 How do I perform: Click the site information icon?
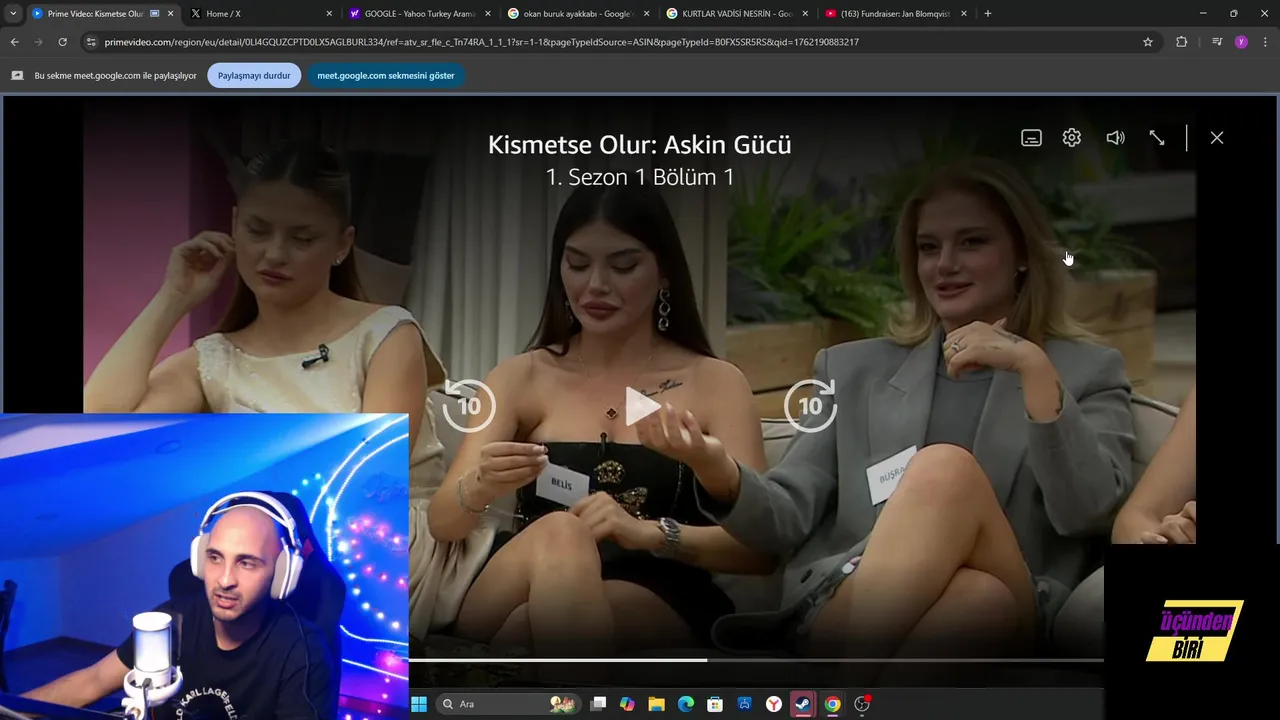pos(91,42)
